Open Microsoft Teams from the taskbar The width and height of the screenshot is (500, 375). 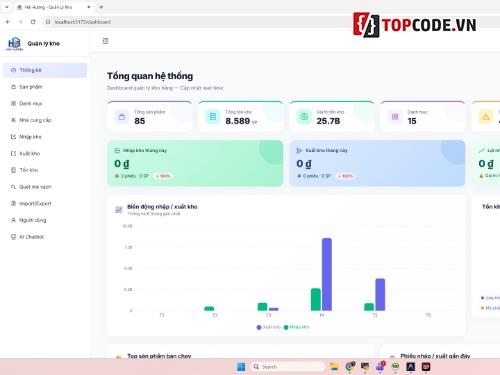(380, 367)
